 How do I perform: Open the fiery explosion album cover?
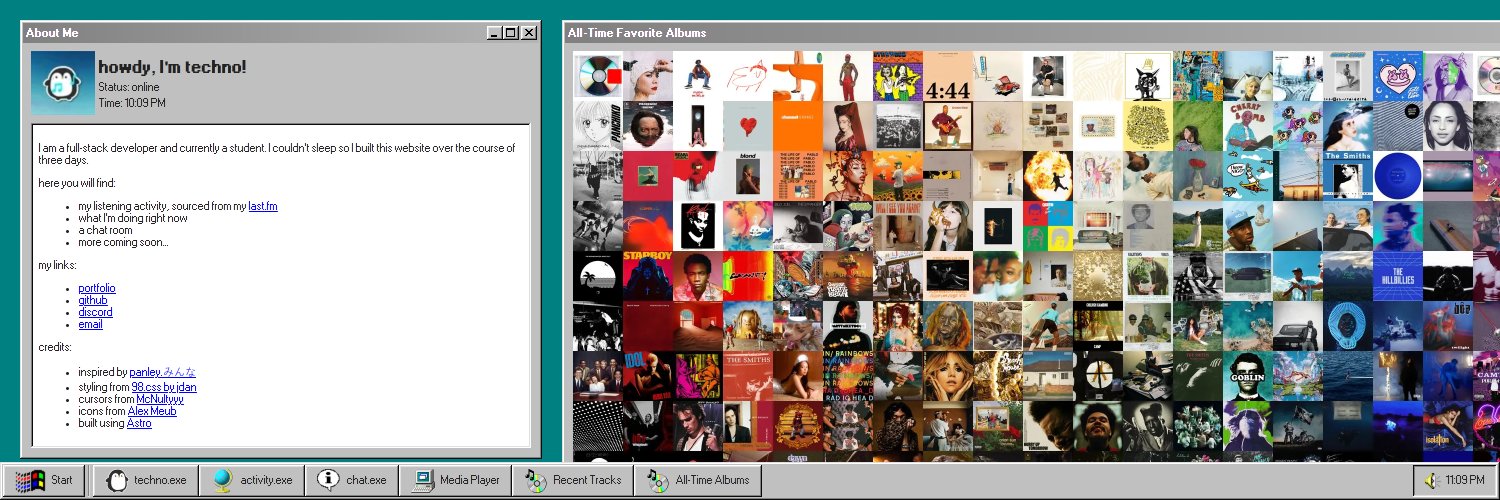pyautogui.click(x=1048, y=176)
